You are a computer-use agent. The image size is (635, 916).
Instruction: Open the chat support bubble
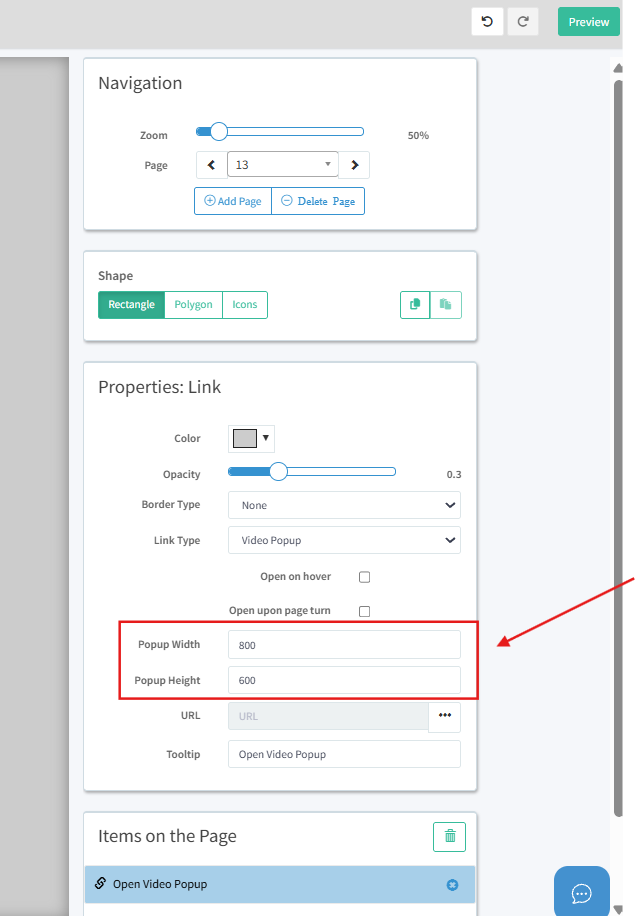(x=581, y=892)
